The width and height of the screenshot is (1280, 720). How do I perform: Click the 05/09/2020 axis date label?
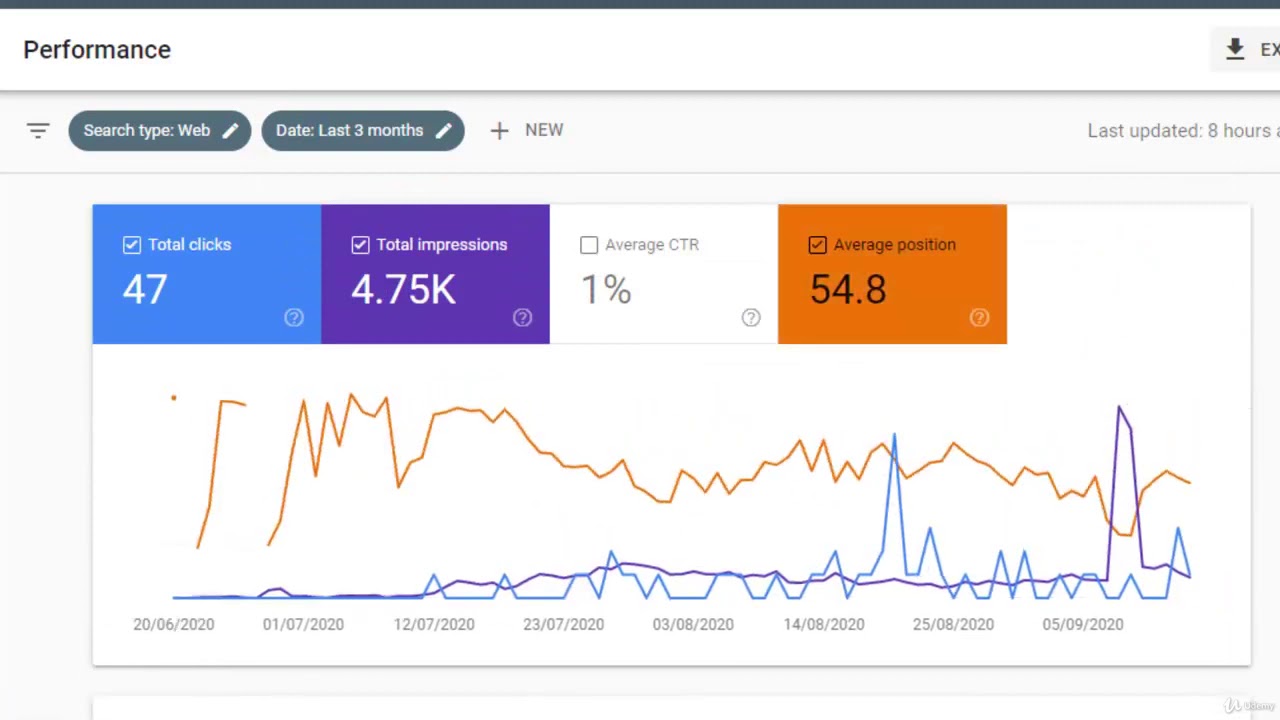click(1083, 624)
